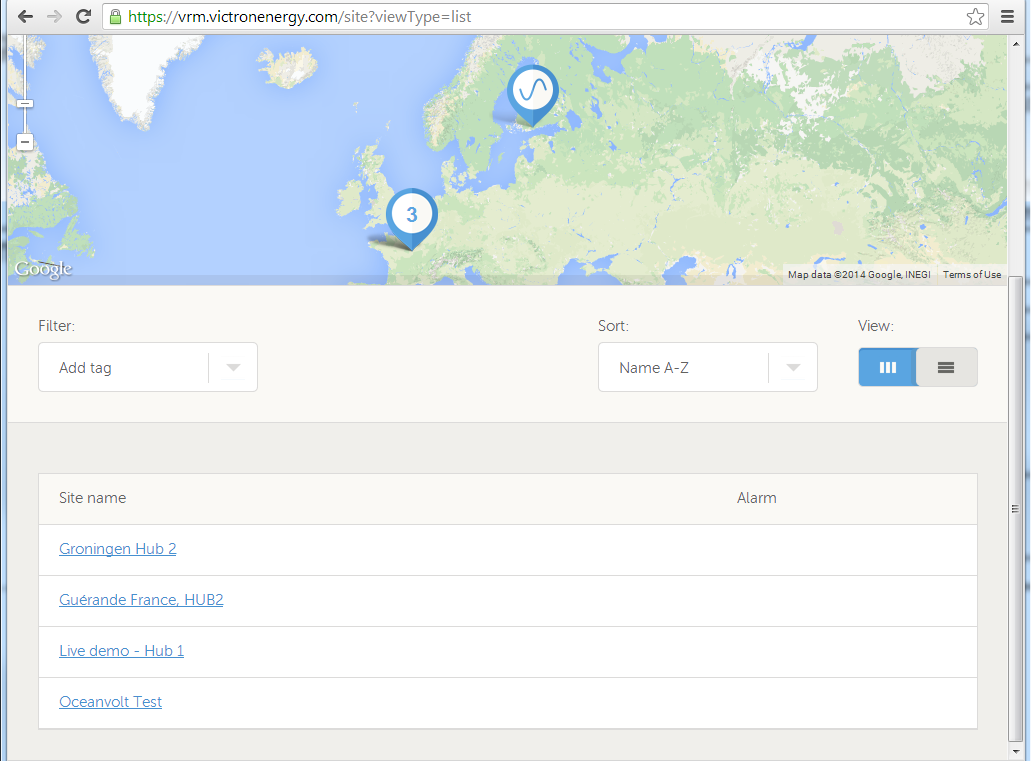1031x761 pixels.
Task: Open the Live demo - Hub 1 link
Action: click(x=121, y=651)
